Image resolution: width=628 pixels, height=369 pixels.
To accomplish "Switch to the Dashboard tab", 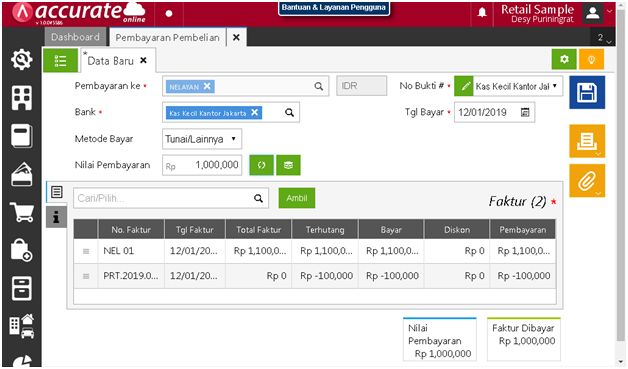I will (75, 37).
